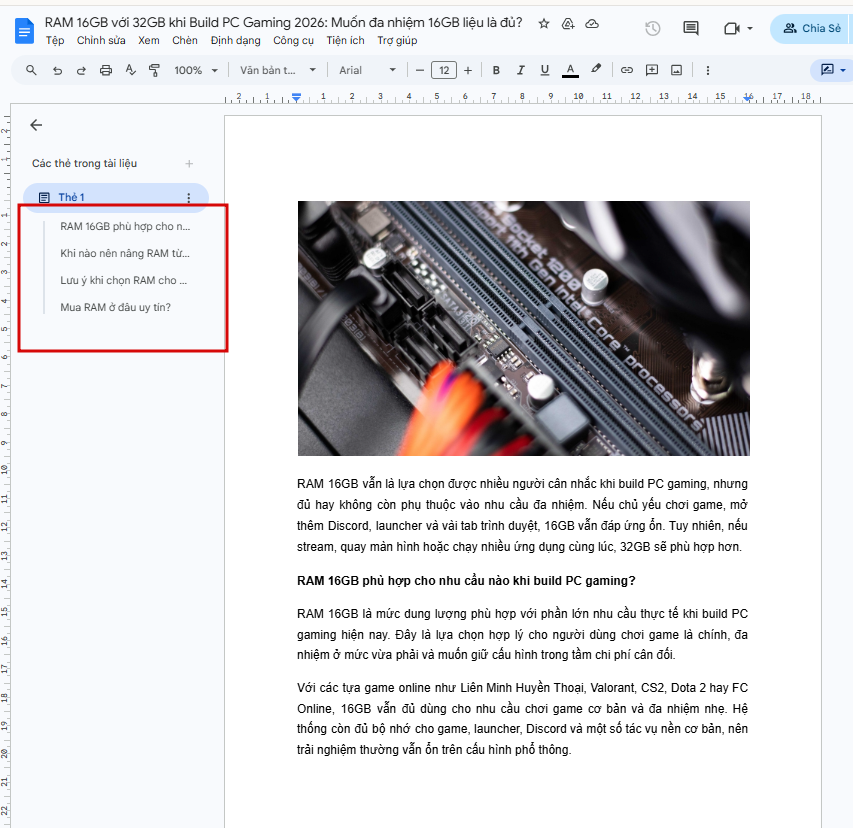Print the document

tap(106, 70)
